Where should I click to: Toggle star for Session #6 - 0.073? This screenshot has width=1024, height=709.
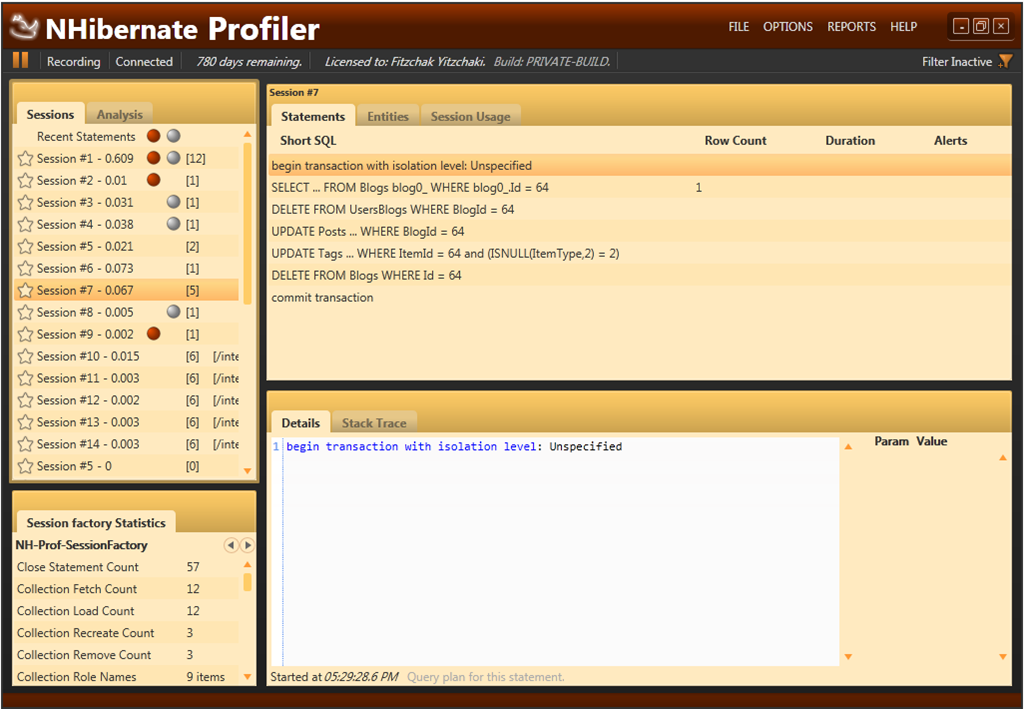pos(25,268)
